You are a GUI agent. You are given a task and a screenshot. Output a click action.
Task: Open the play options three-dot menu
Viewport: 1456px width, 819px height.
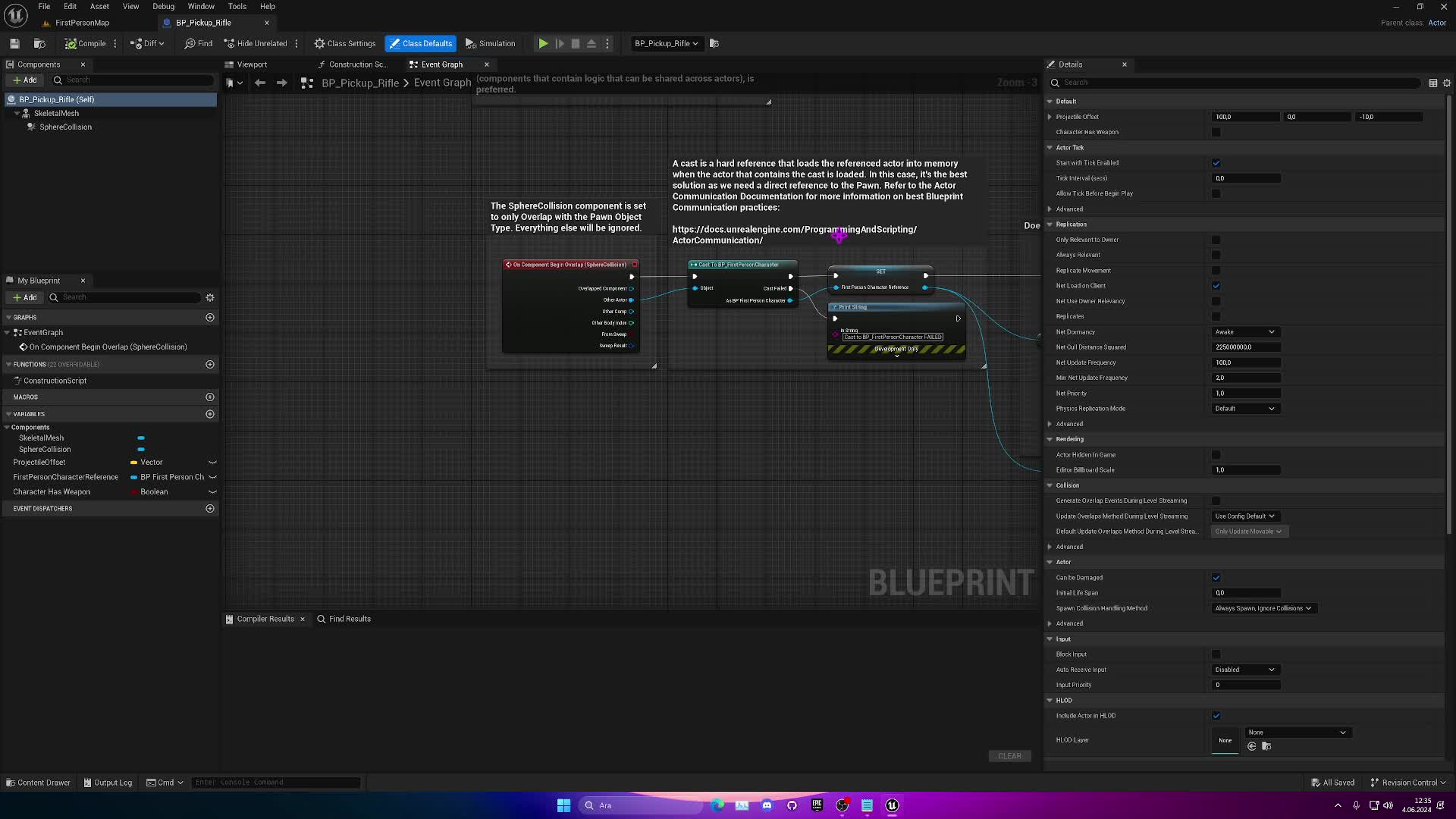pyautogui.click(x=607, y=43)
